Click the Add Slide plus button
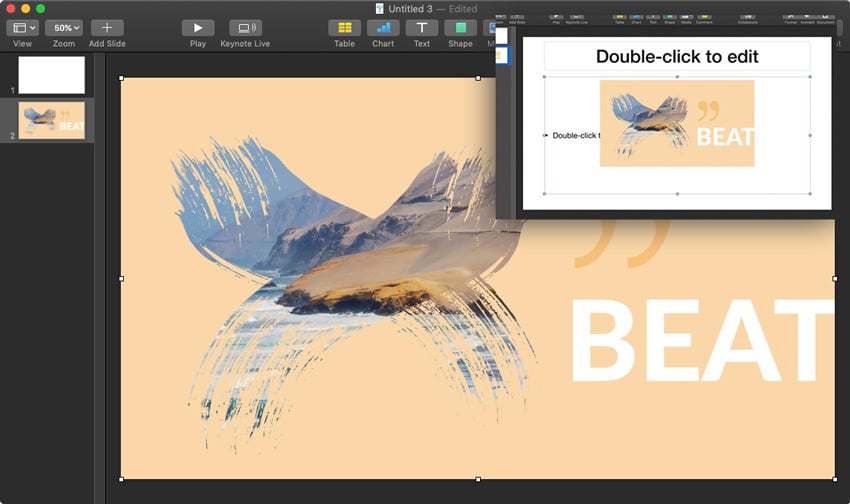This screenshot has width=850, height=504. [x=107, y=28]
